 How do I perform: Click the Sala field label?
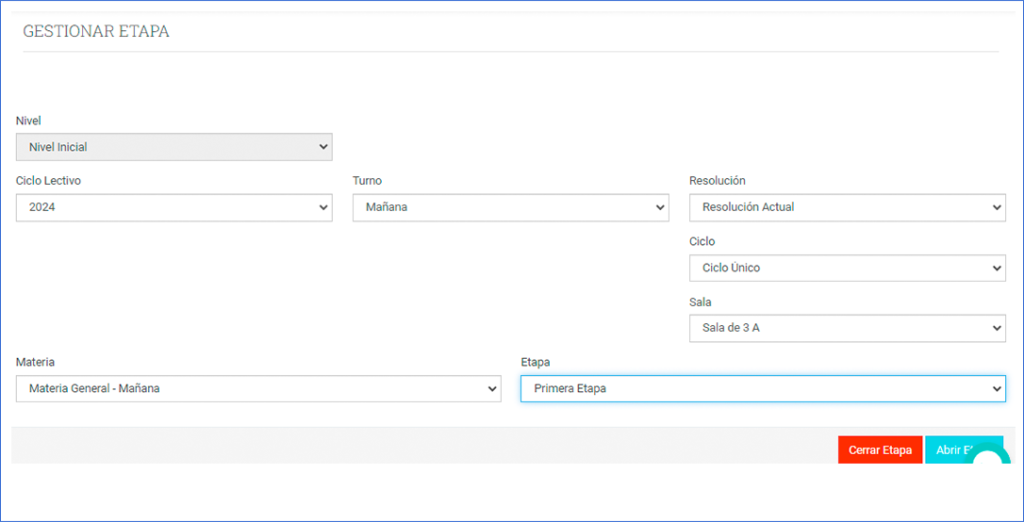700,302
